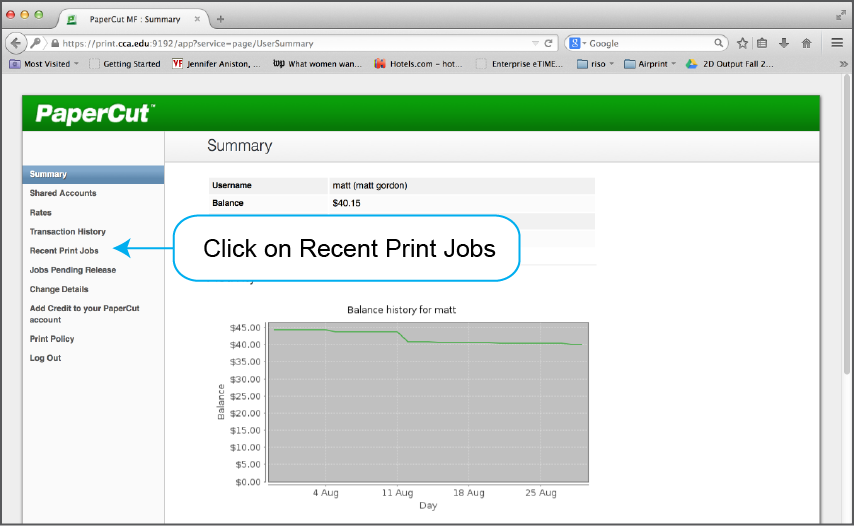Open Jobs Pending Release
This screenshot has width=854, height=526.
pyautogui.click(x=72, y=270)
